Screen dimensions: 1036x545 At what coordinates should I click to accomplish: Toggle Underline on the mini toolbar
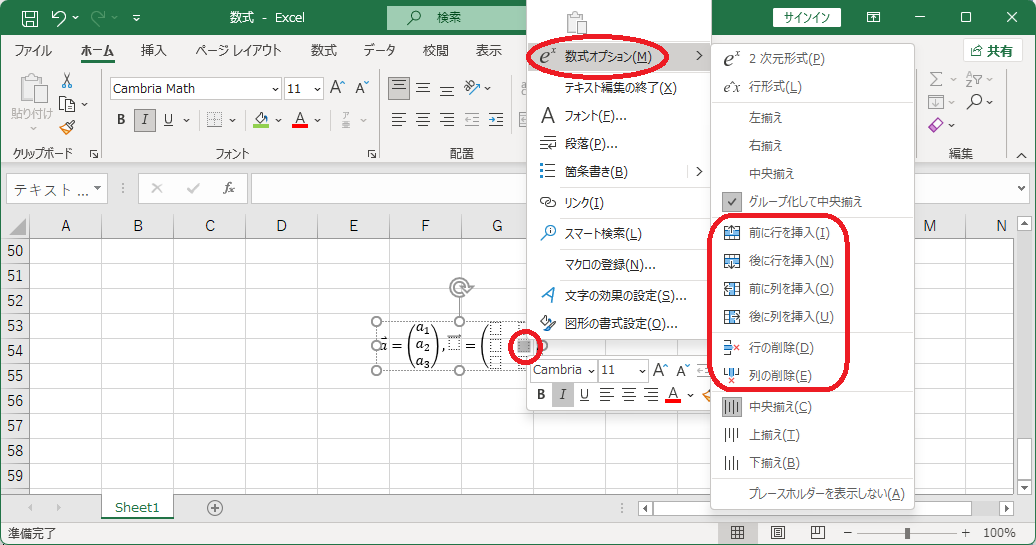[x=584, y=394]
